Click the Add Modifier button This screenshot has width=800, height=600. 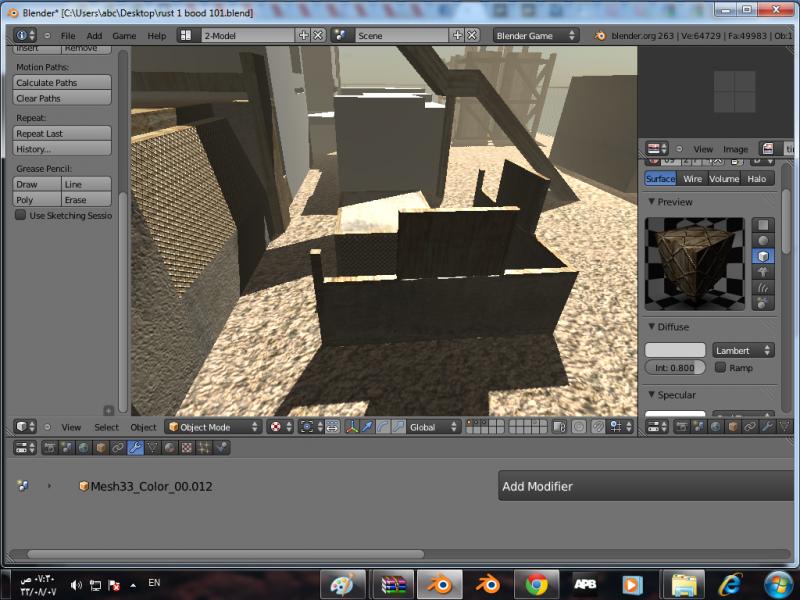[x=646, y=487]
